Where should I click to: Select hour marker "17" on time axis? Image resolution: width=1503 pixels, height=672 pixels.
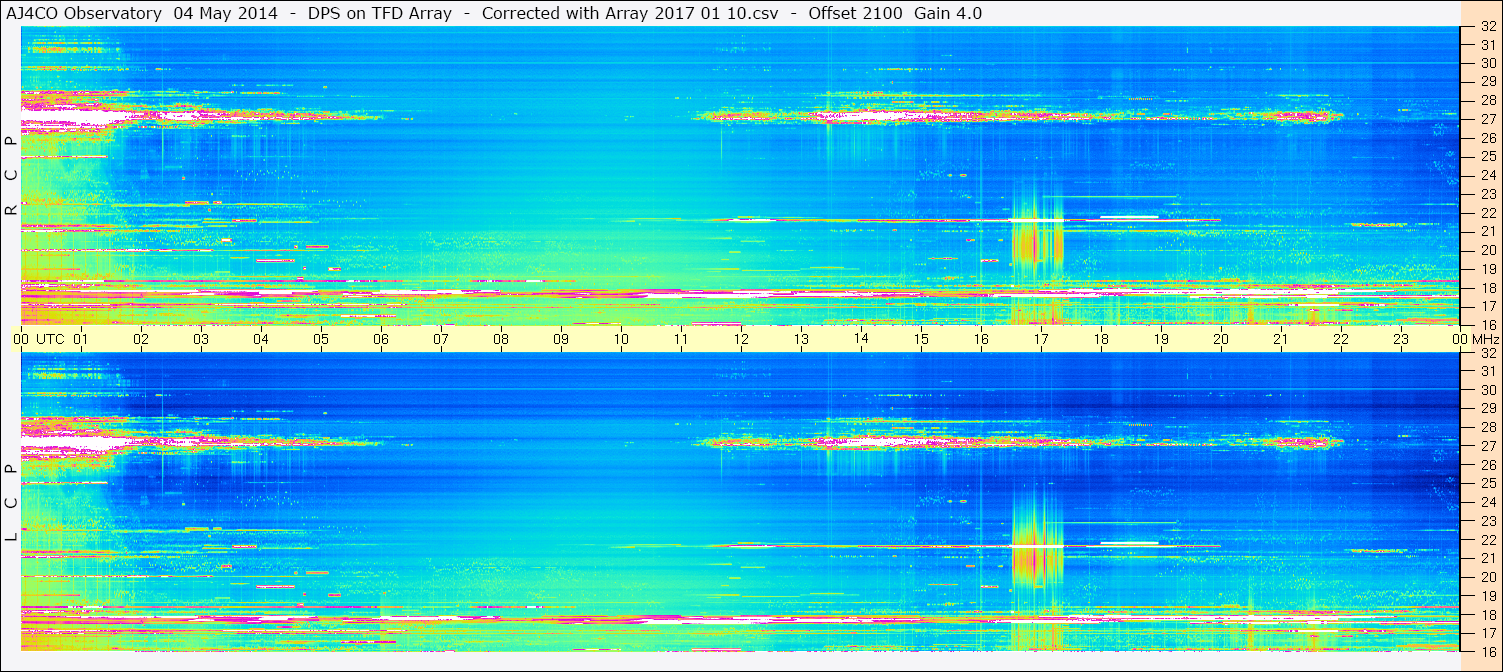(1041, 339)
